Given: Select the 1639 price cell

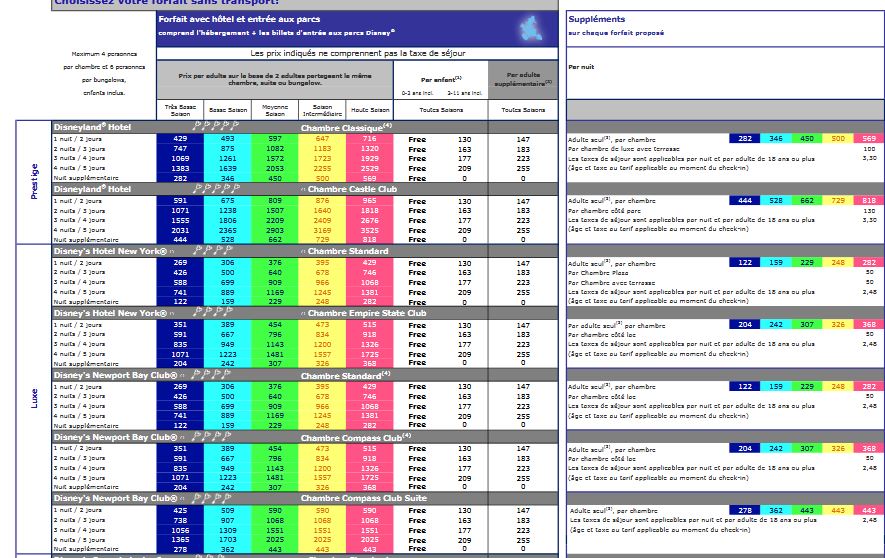Looking at the screenshot, I should pyautogui.click(x=227, y=168).
